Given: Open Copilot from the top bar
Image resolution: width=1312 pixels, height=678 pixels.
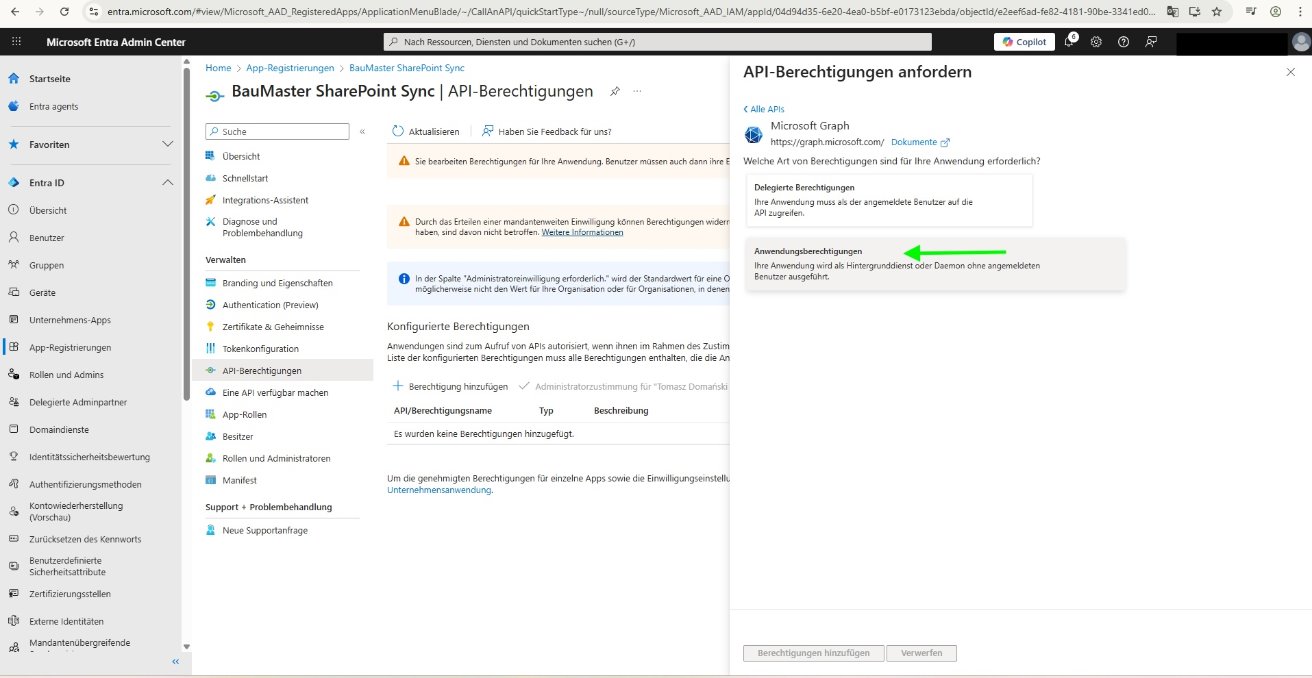Looking at the screenshot, I should point(1024,41).
